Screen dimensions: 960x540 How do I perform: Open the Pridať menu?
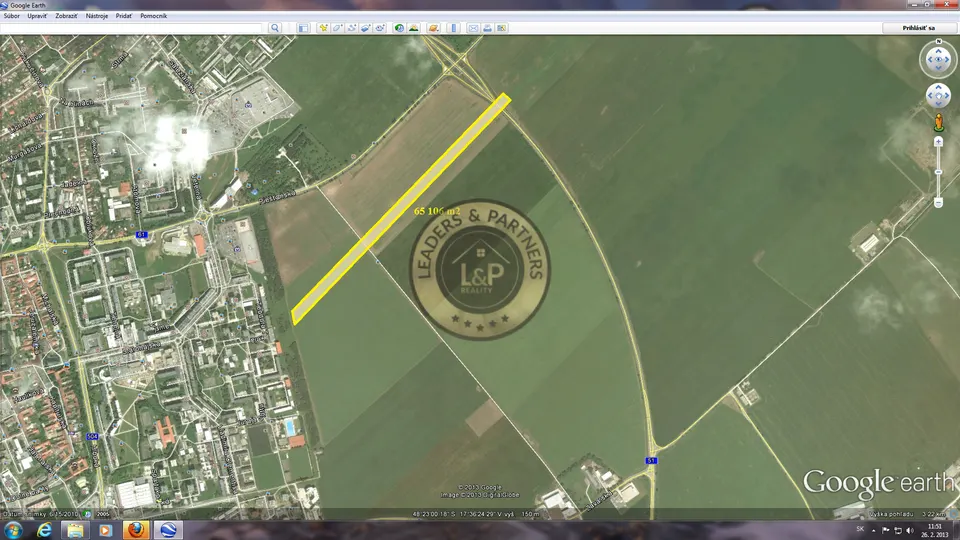[124, 16]
